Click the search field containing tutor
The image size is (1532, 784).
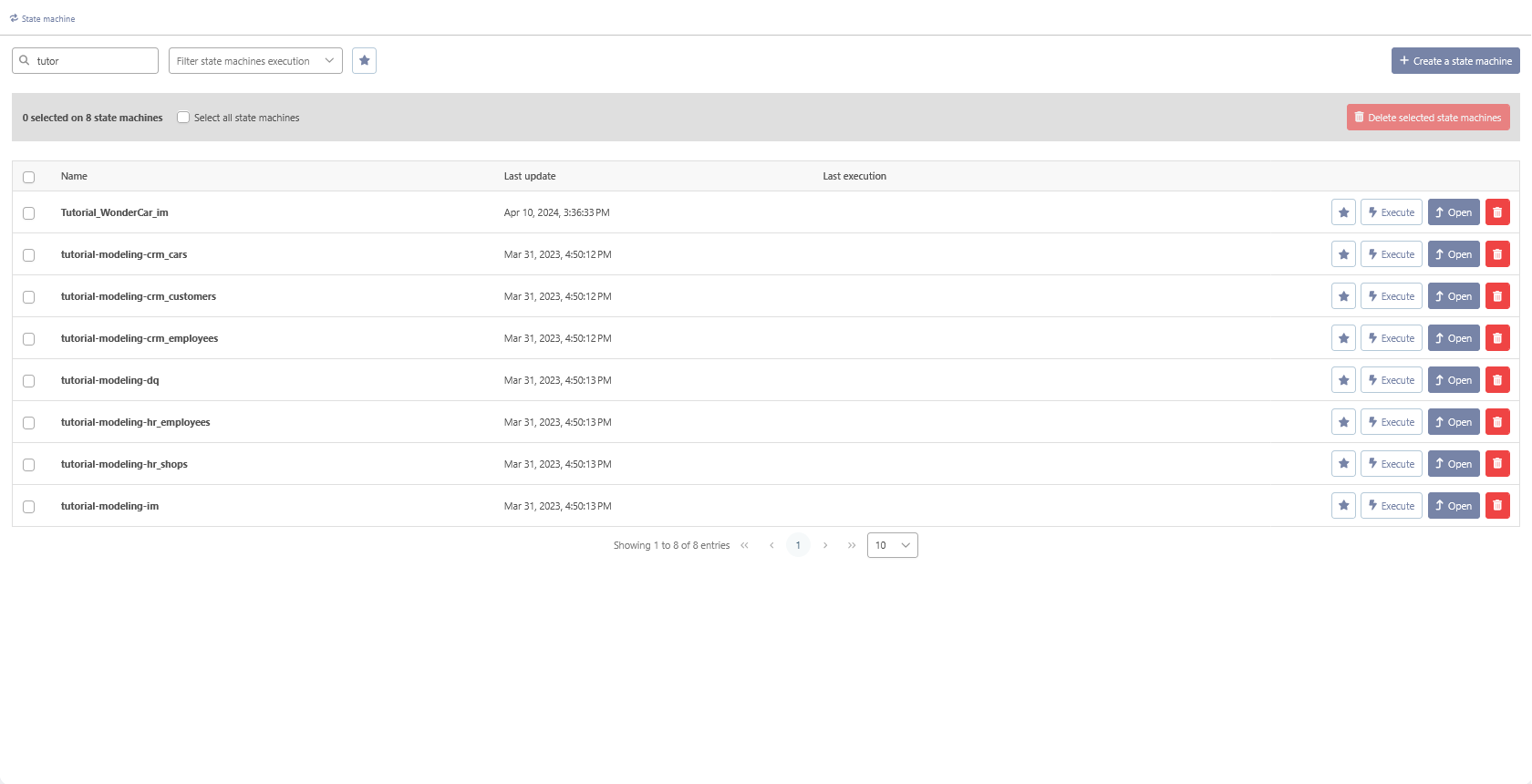point(85,61)
